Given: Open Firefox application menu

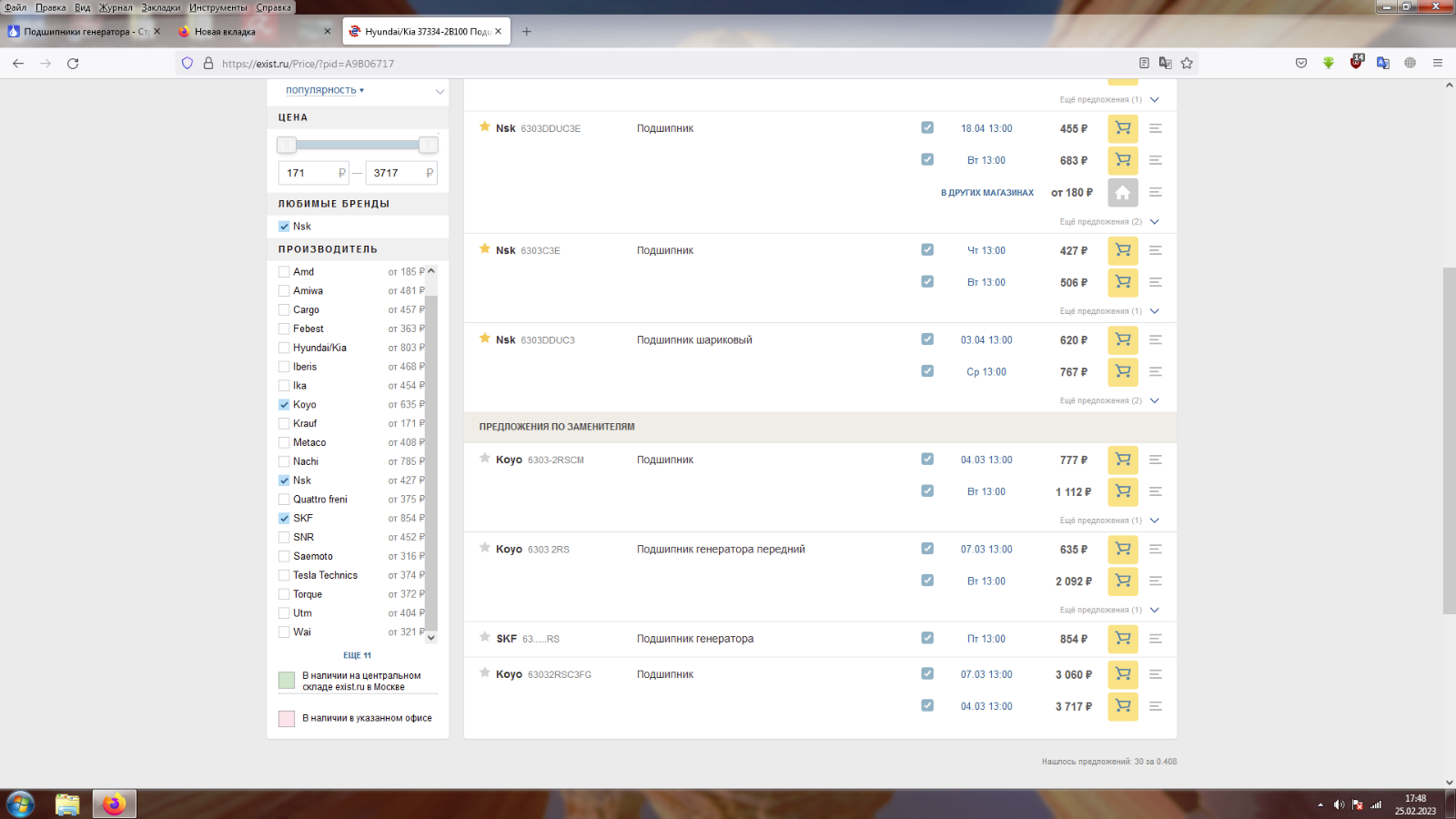Looking at the screenshot, I should [1438, 63].
